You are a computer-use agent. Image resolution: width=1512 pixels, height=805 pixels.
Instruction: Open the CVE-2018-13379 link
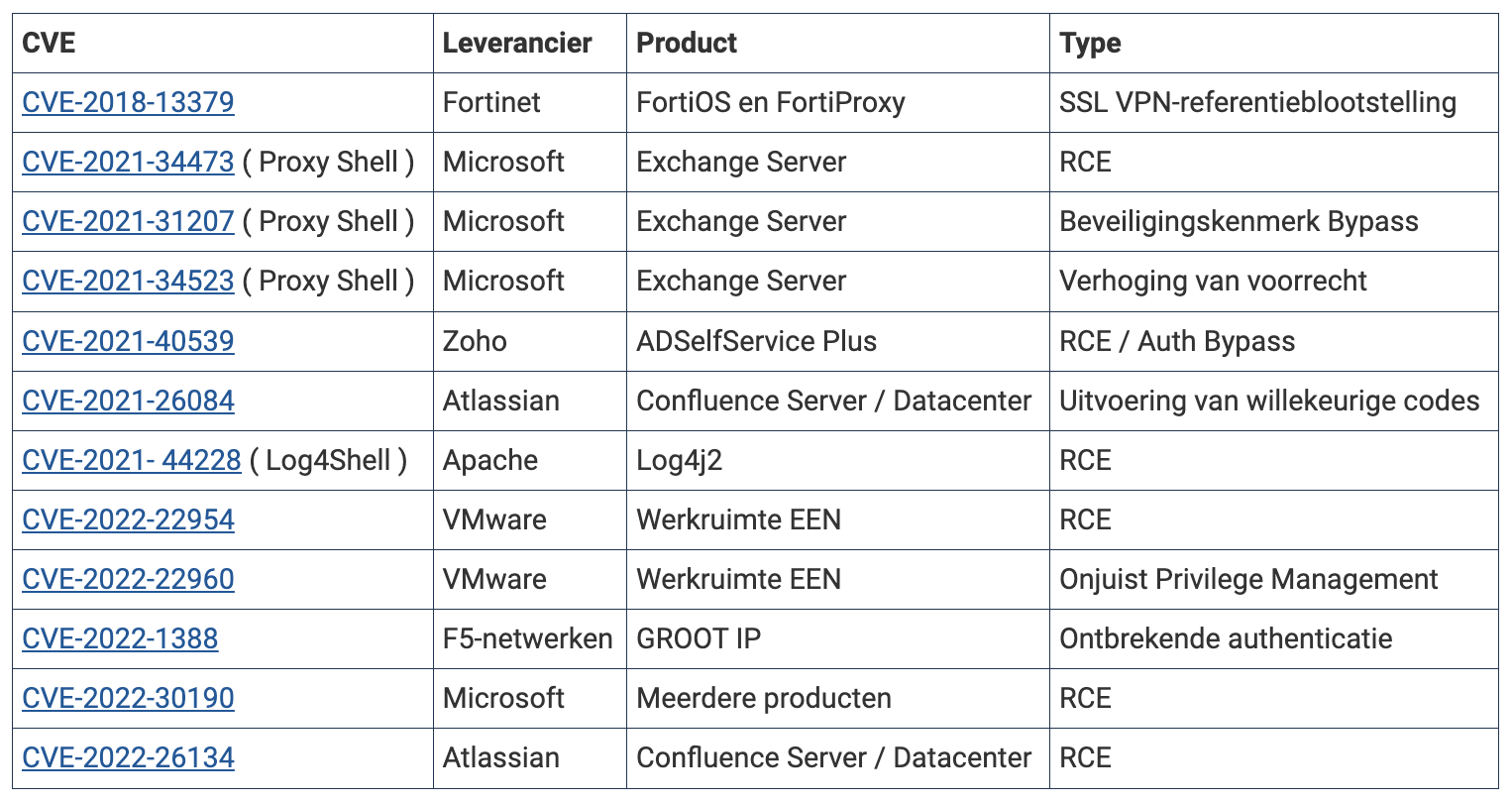coord(128,103)
